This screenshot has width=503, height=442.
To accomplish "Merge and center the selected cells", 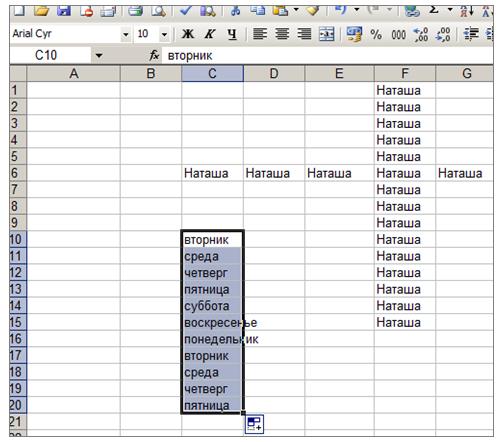I will 327,34.
